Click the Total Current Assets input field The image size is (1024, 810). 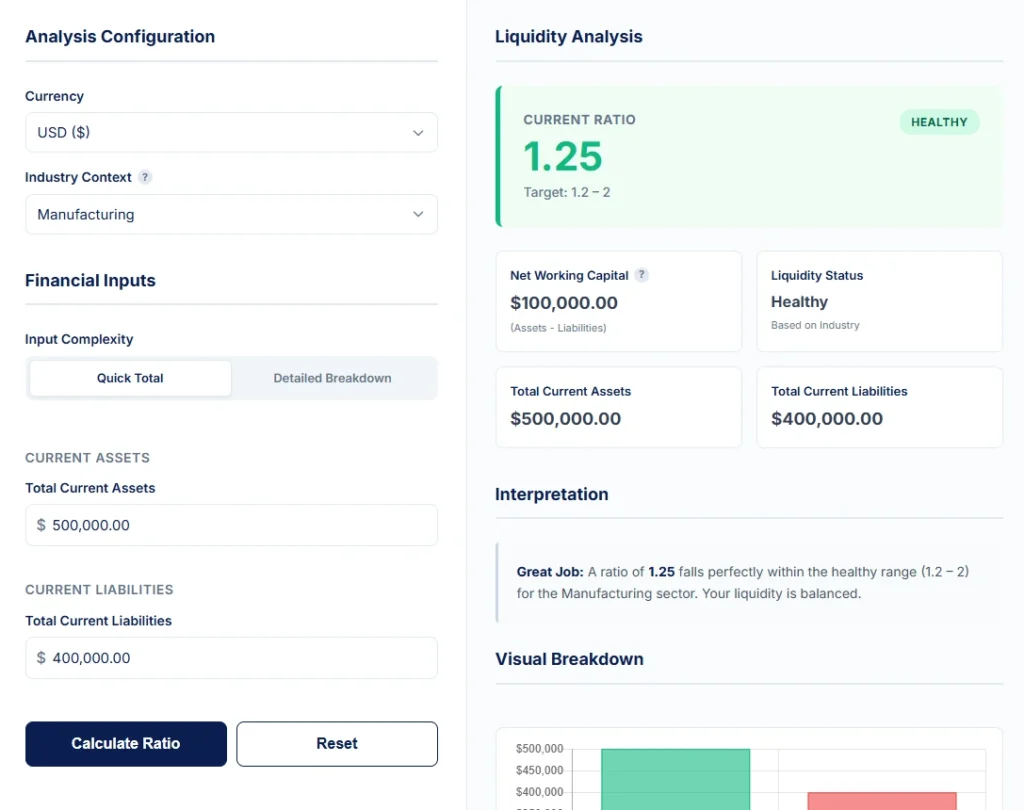click(231, 525)
